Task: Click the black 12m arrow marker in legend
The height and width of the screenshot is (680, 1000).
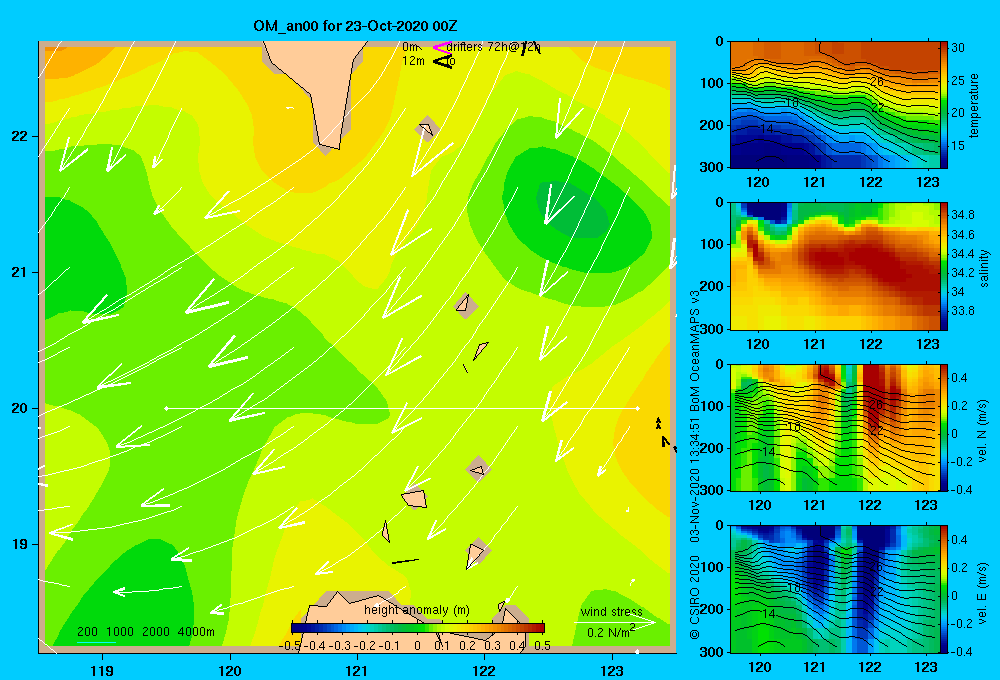Action: point(441,61)
